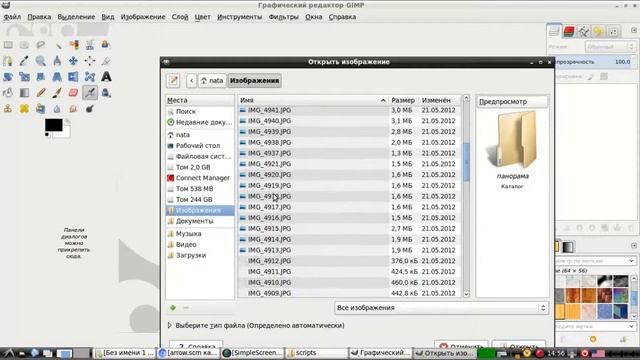Select the Select by Color tool
This screenshot has height=360, width=640.
[73, 45]
